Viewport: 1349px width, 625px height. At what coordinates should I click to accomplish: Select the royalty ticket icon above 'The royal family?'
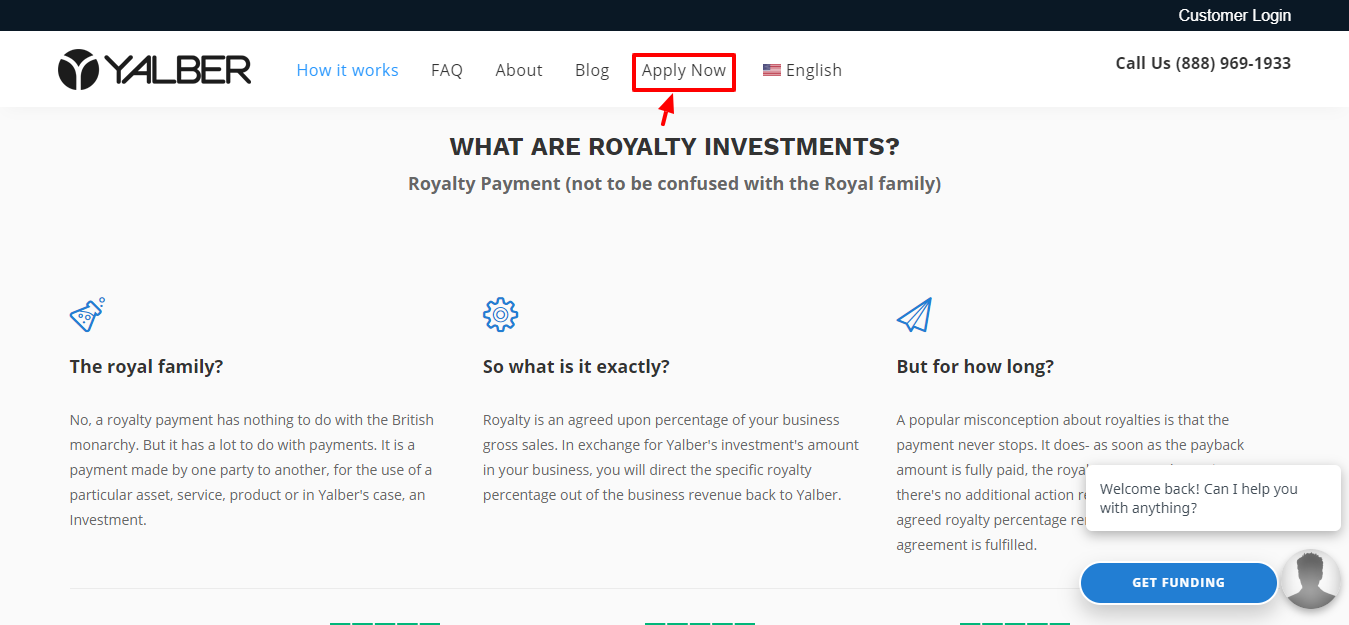pyautogui.click(x=87, y=313)
